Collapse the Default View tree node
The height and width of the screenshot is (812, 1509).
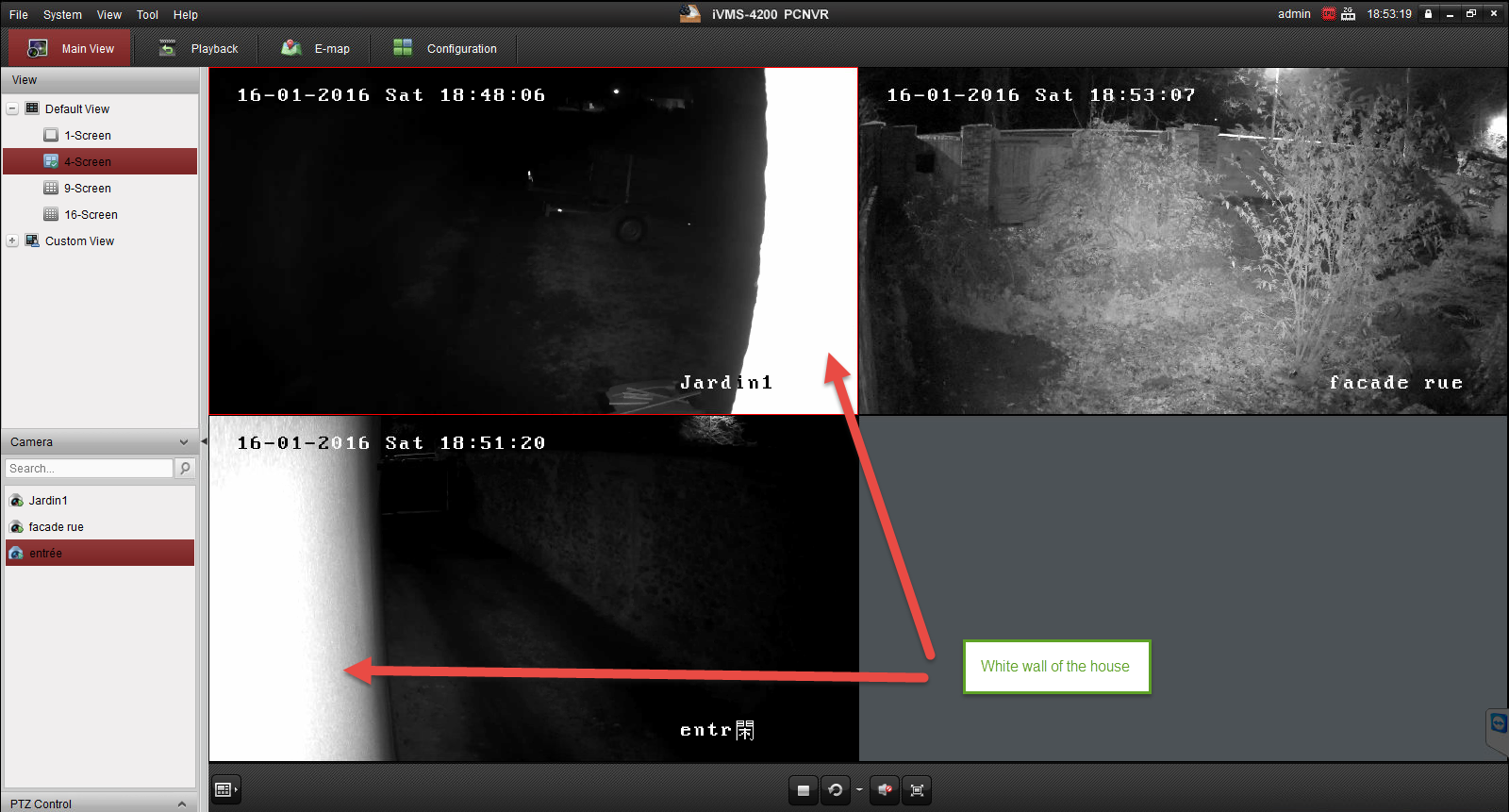tap(12, 108)
